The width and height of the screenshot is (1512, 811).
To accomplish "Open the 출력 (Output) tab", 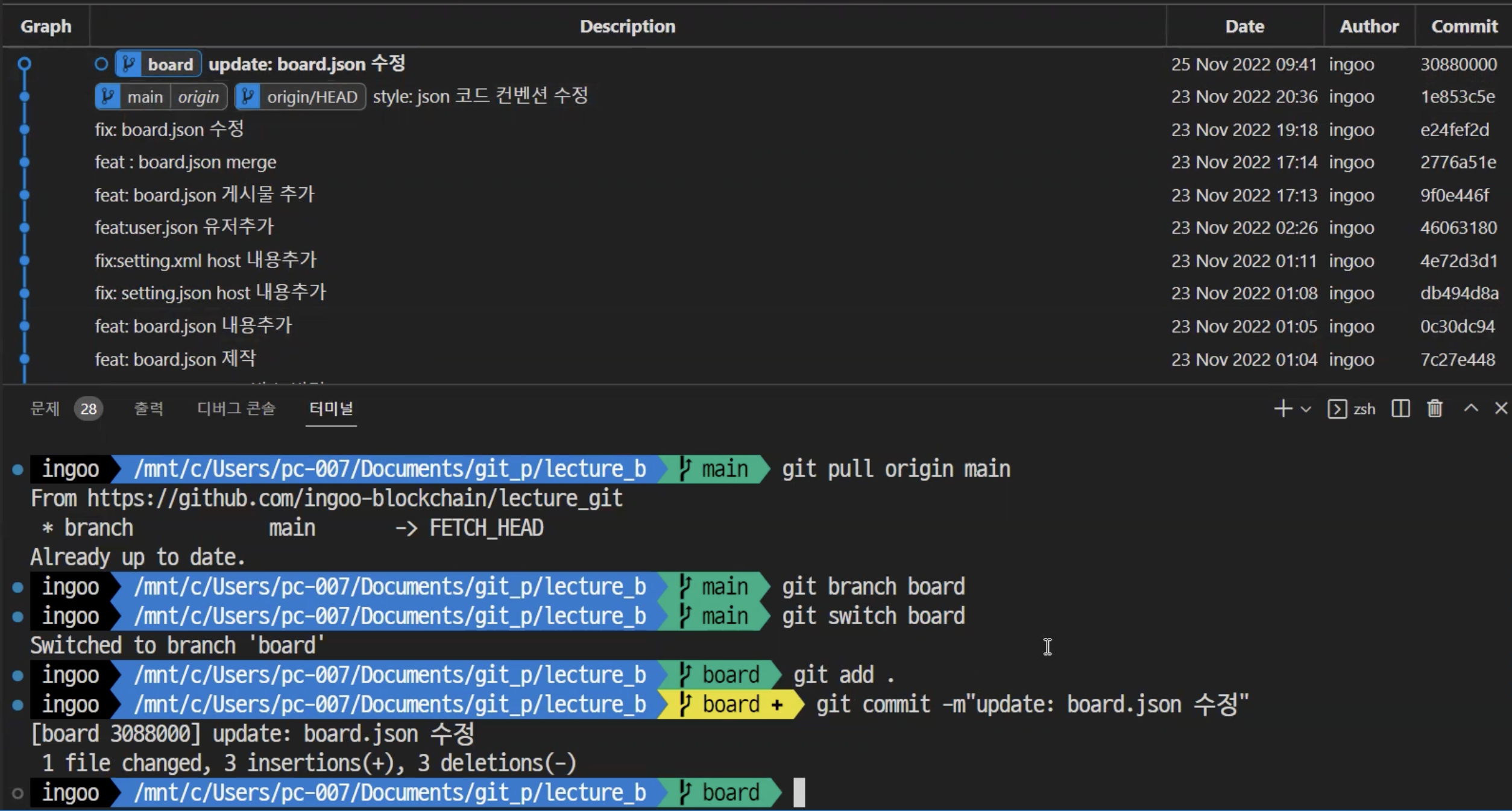I will pyautogui.click(x=148, y=409).
